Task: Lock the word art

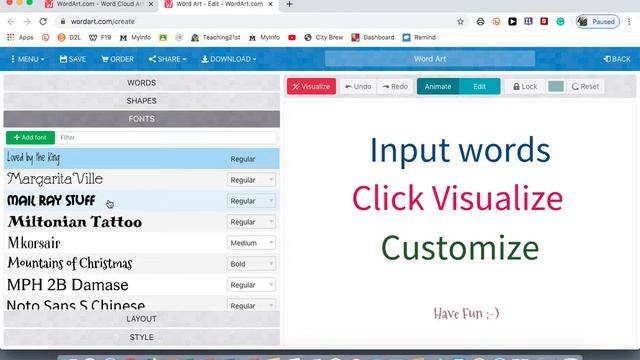Action: click(x=525, y=87)
